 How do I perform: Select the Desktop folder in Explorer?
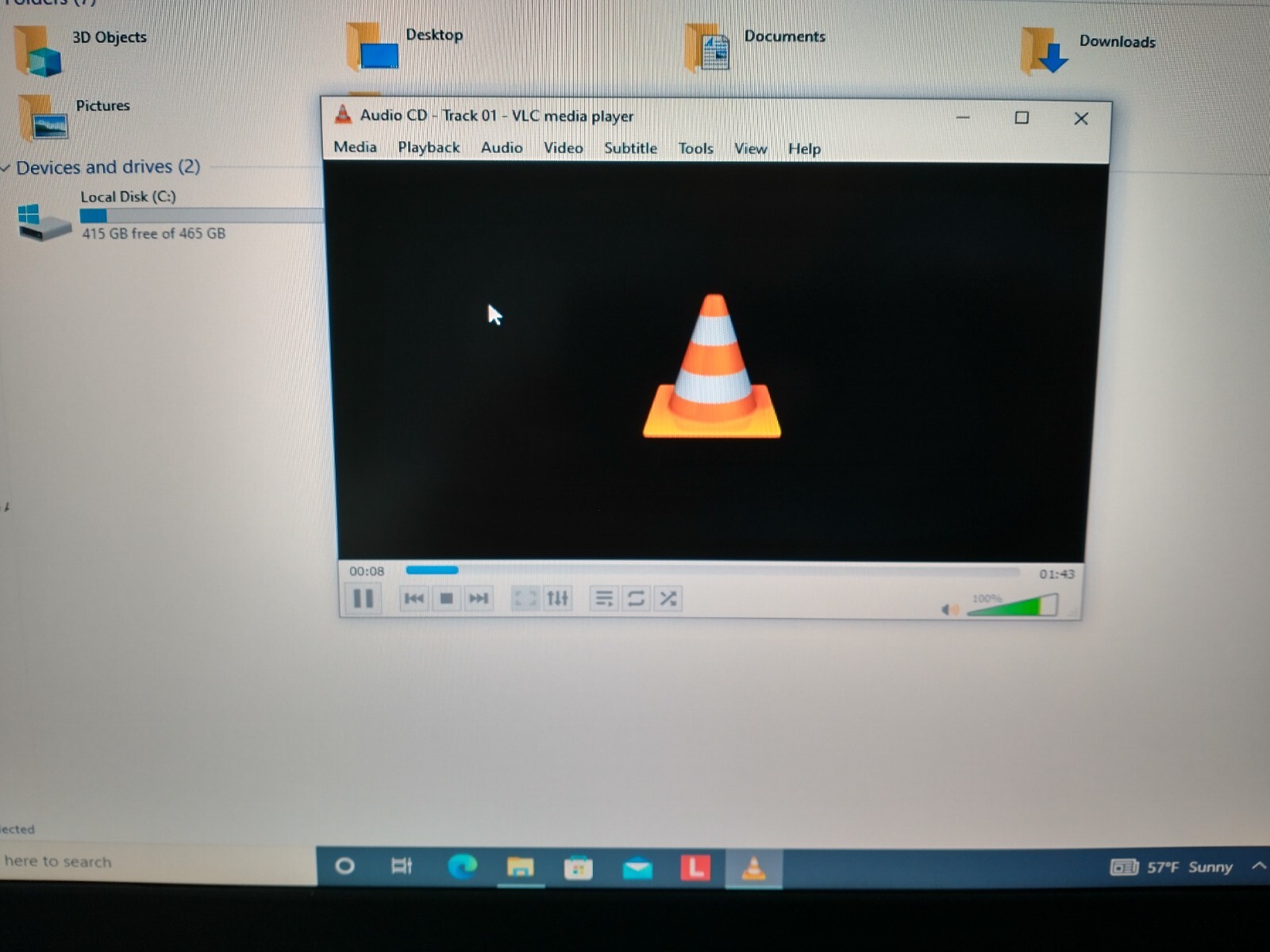tap(405, 45)
